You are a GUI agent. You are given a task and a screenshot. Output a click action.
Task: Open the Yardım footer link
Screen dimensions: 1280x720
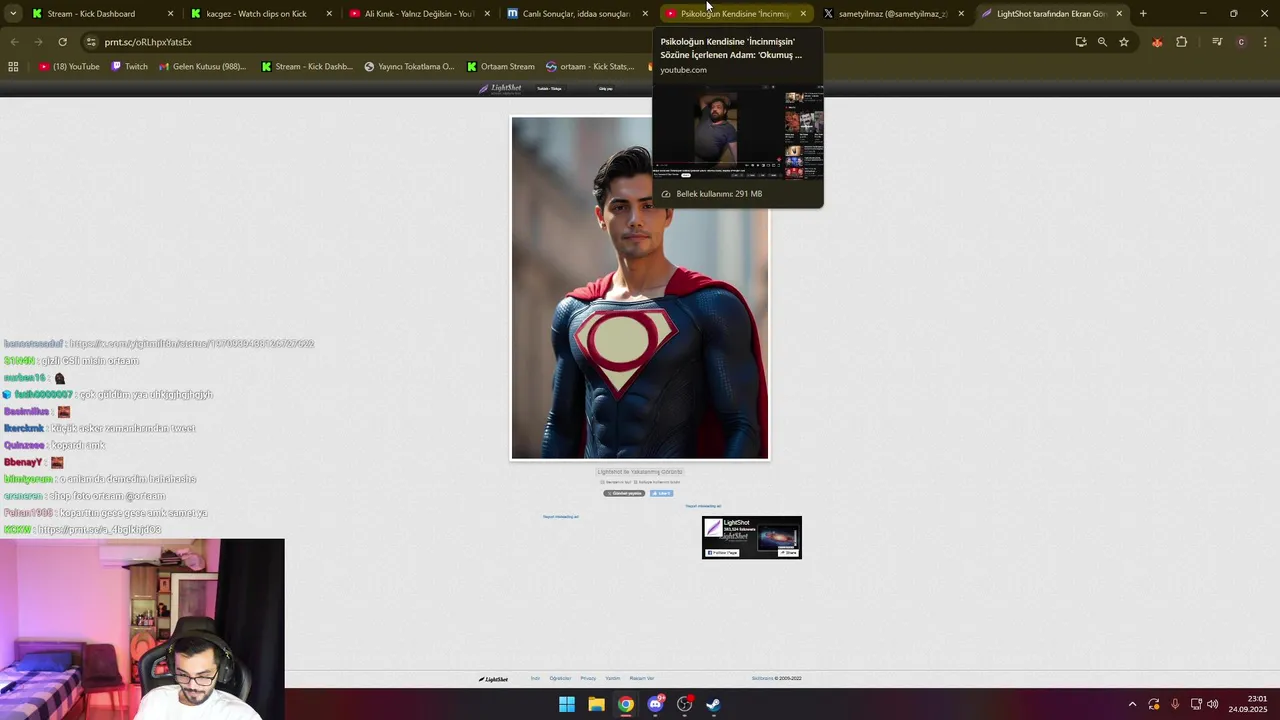[x=613, y=678]
